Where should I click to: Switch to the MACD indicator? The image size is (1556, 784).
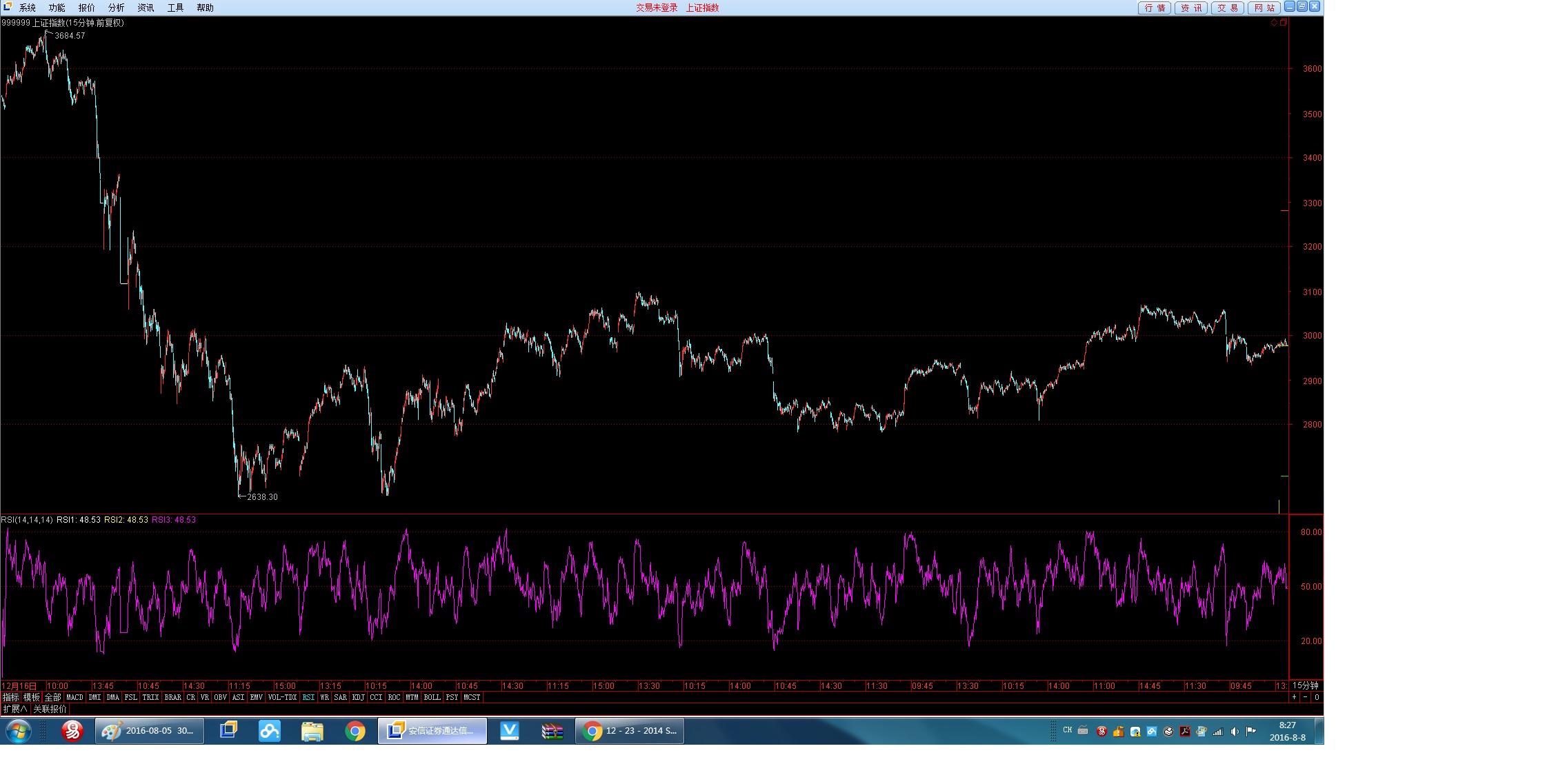[x=75, y=698]
